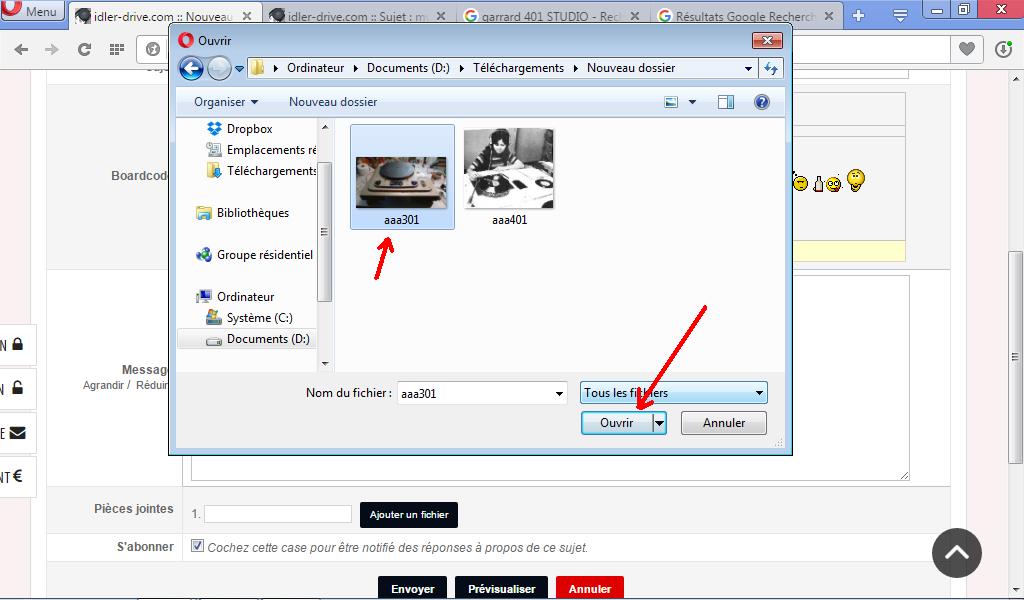The image size is (1024, 600).
Task: Click the refresh icon beside address path
Action: pyautogui.click(x=771, y=68)
